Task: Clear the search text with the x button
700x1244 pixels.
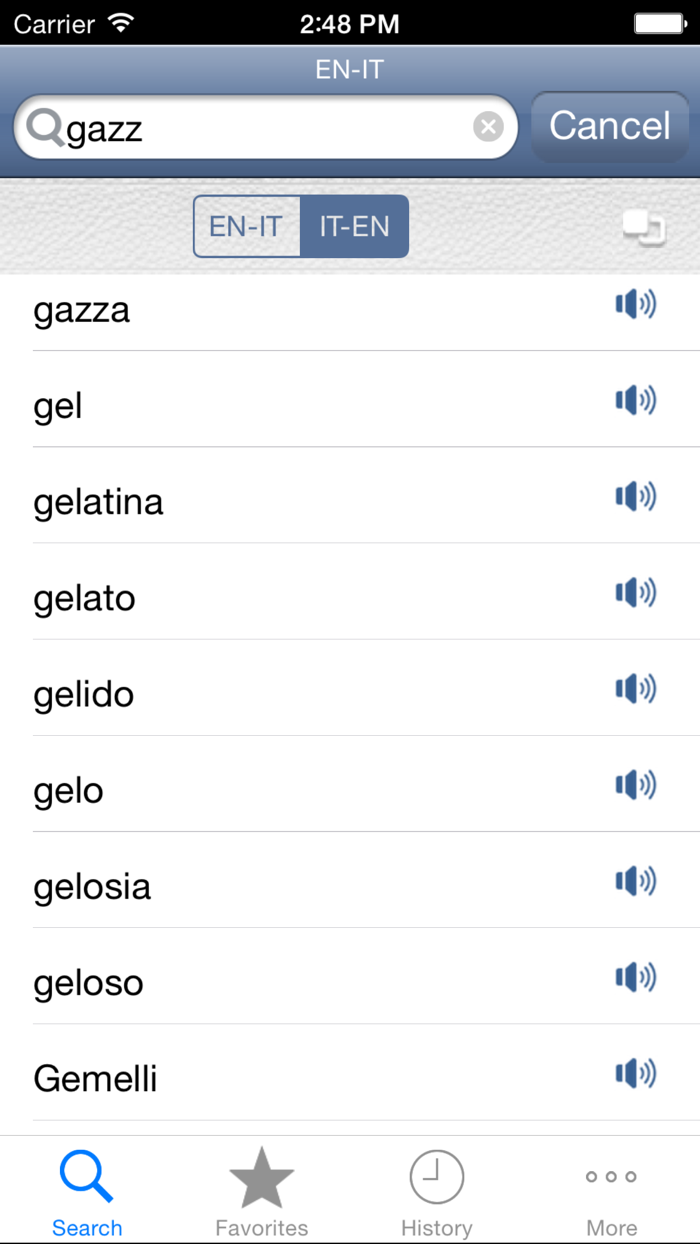Action: coord(488,125)
